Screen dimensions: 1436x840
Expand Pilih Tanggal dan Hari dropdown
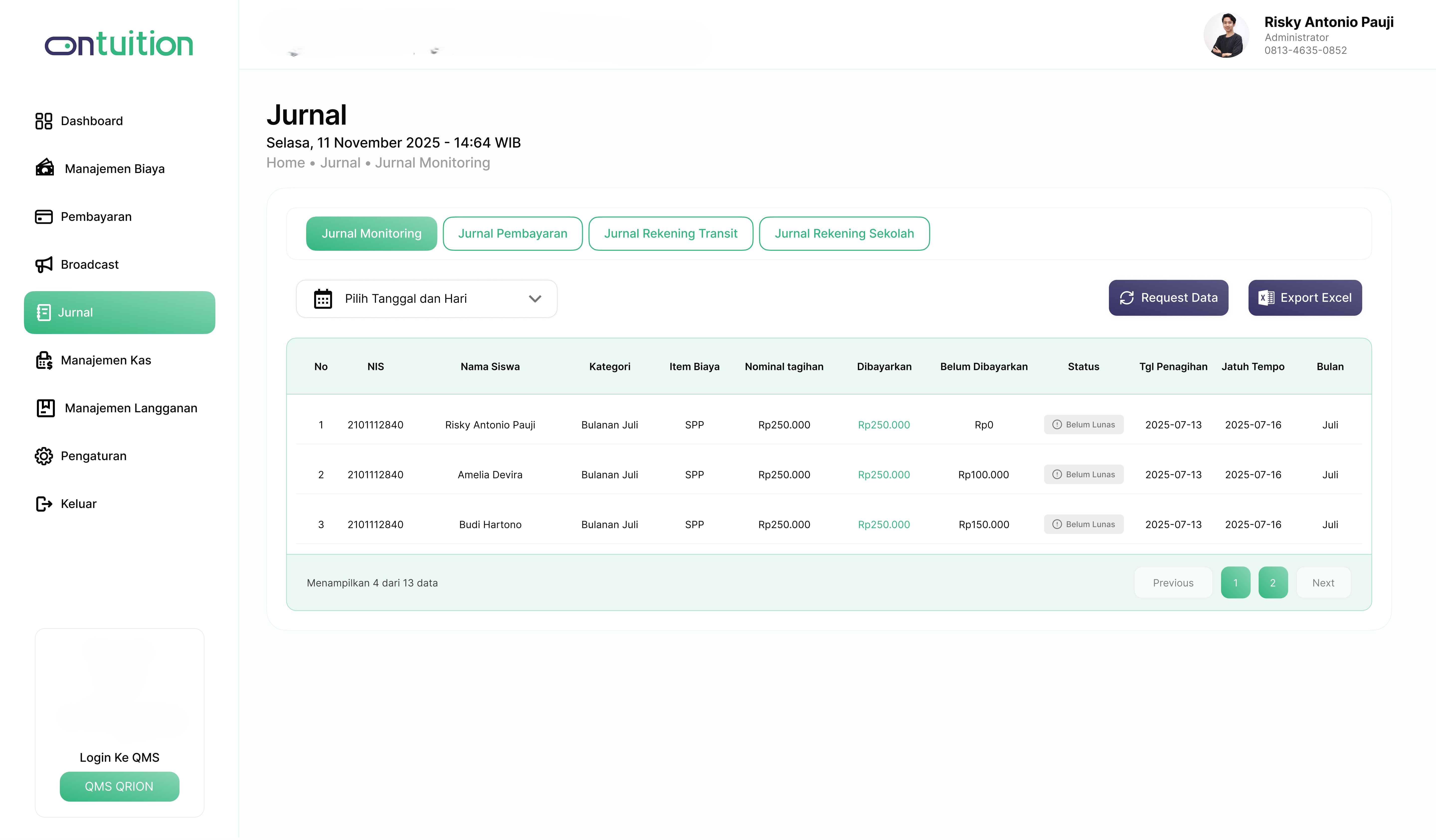point(534,299)
